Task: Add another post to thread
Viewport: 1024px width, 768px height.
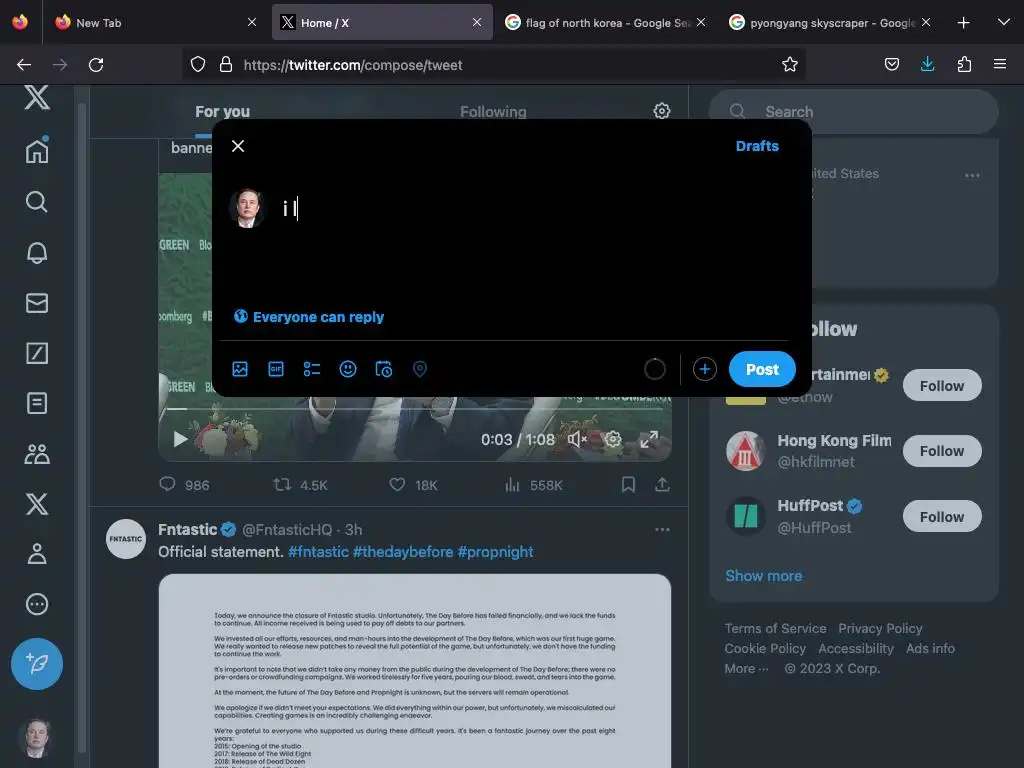Action: (x=704, y=369)
